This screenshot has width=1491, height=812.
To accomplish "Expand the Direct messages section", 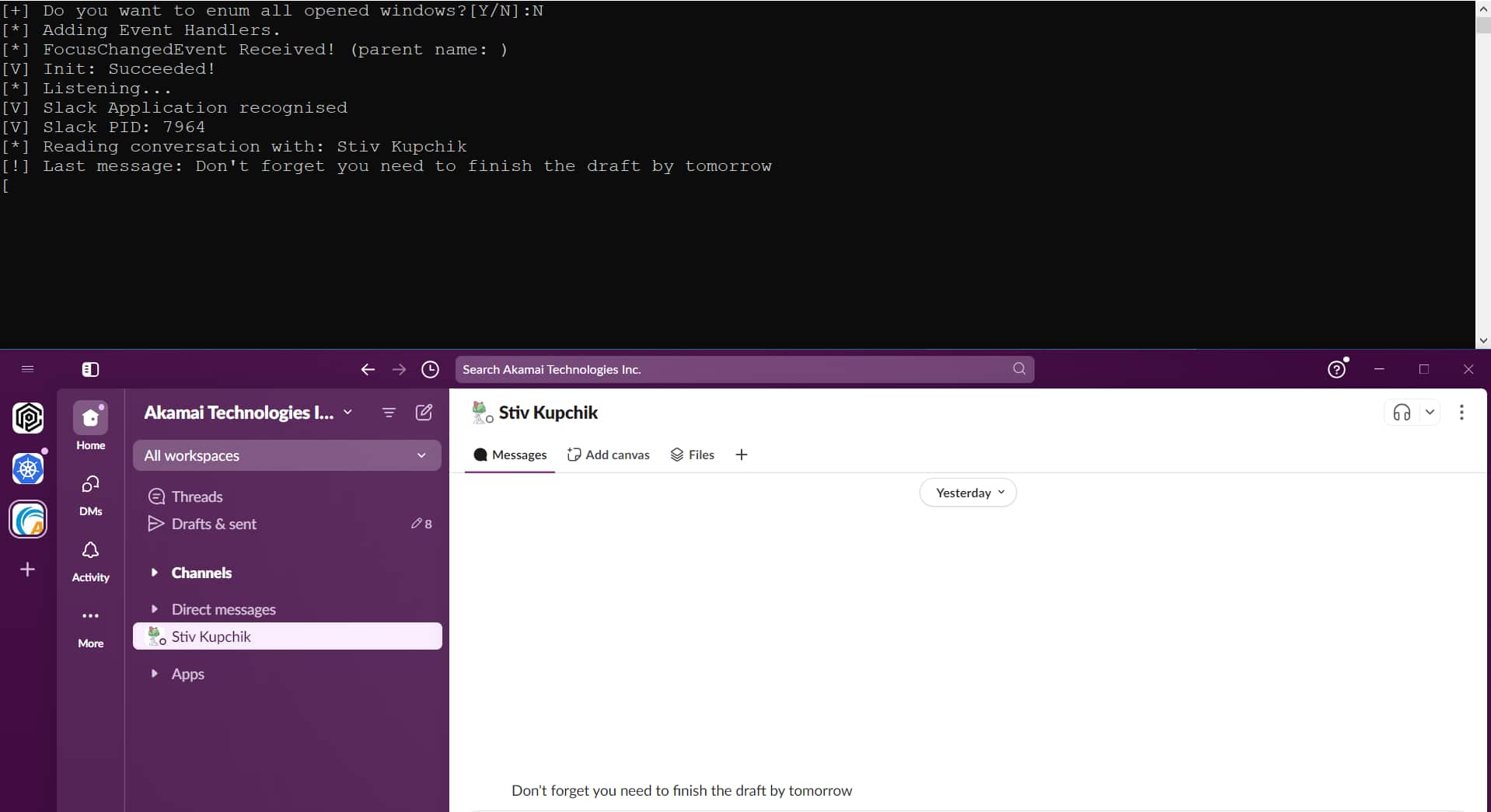I will (x=155, y=609).
